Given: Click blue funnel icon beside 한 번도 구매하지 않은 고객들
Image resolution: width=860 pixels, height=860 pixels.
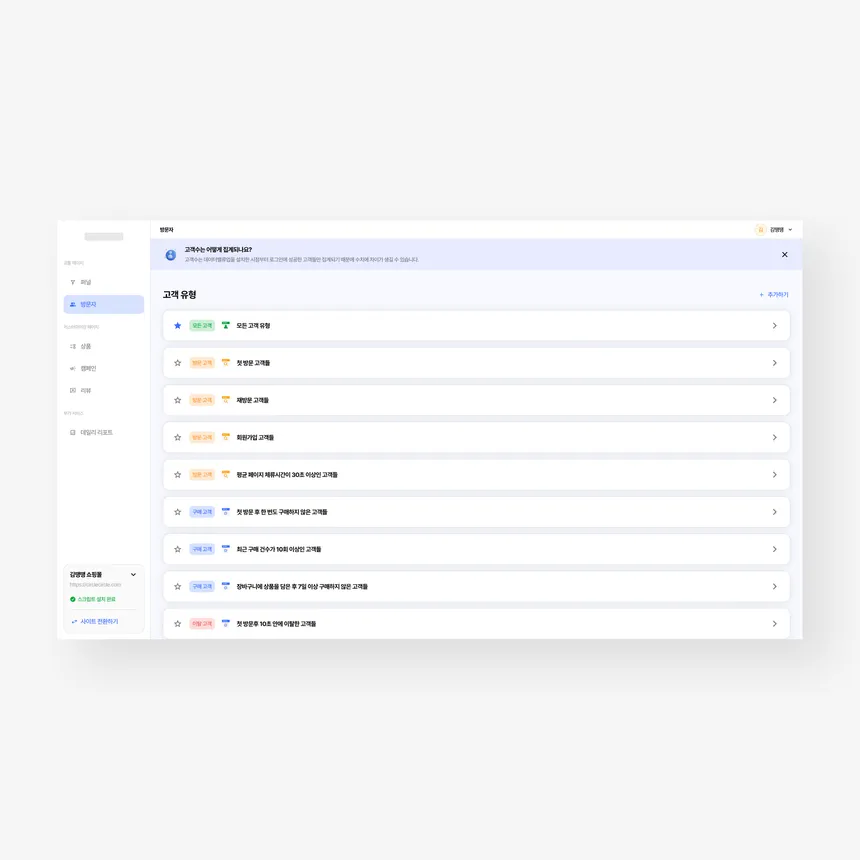Looking at the screenshot, I should (225, 512).
